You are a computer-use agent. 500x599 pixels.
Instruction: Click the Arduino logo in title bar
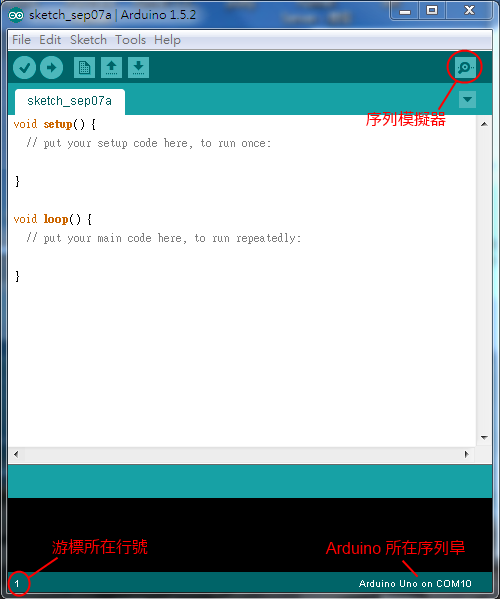[16, 15]
